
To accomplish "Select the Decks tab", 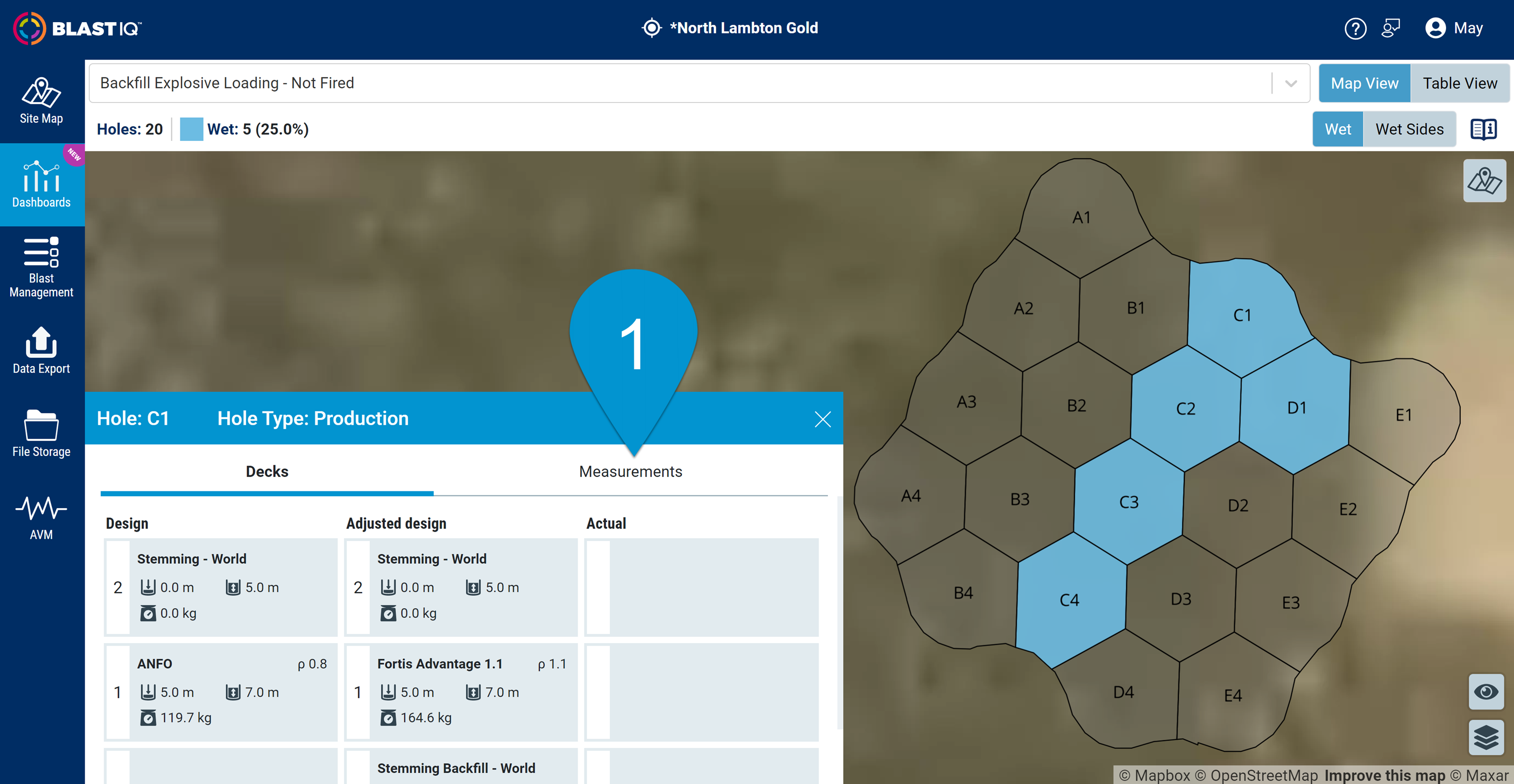I will point(267,472).
